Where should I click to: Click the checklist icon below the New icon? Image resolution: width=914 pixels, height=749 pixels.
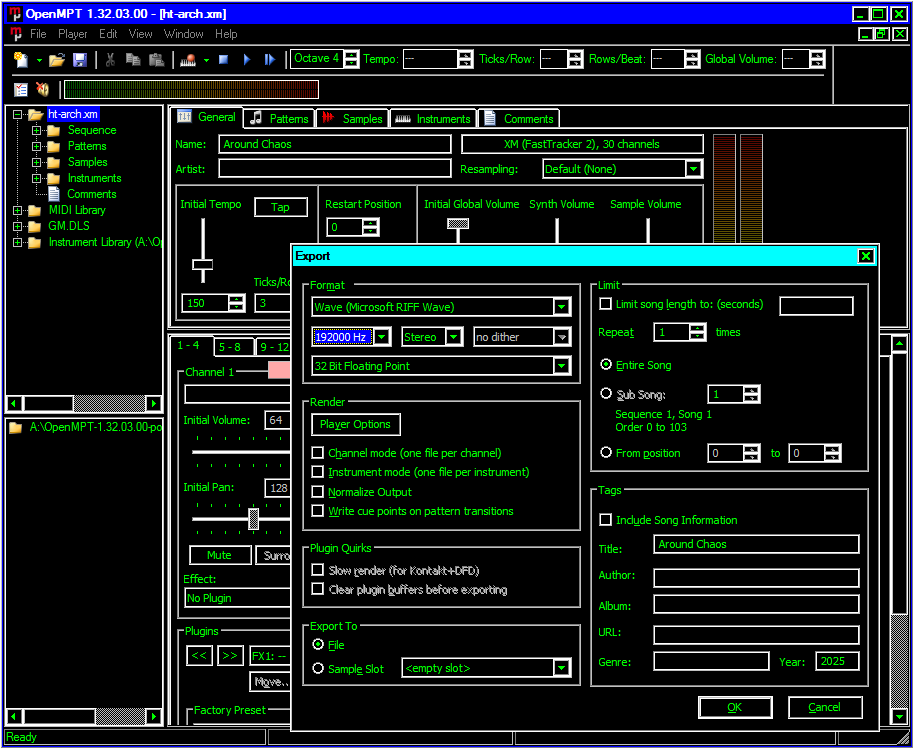point(21,89)
